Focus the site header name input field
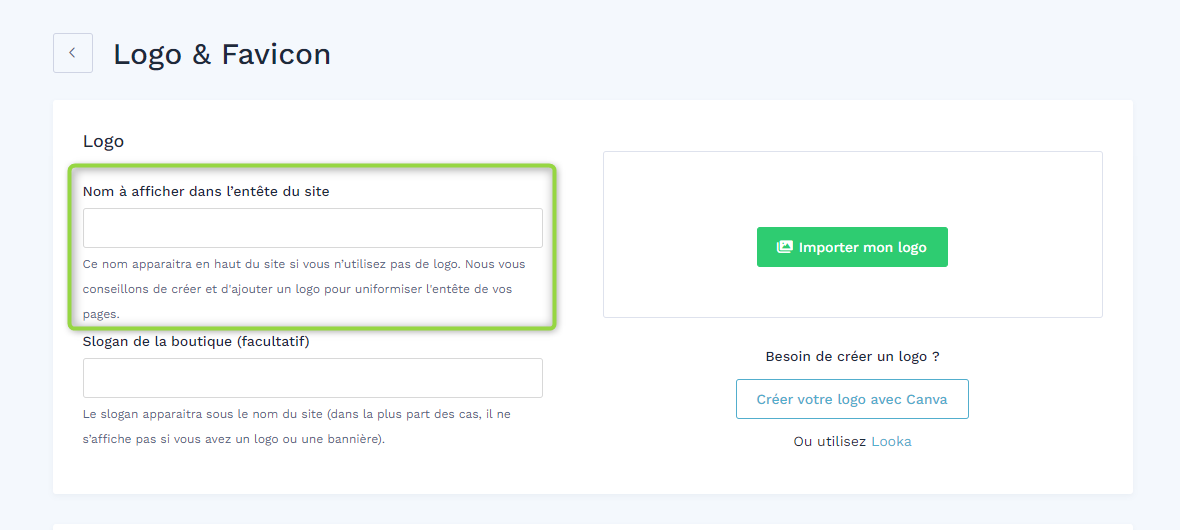1180x530 pixels. point(312,228)
